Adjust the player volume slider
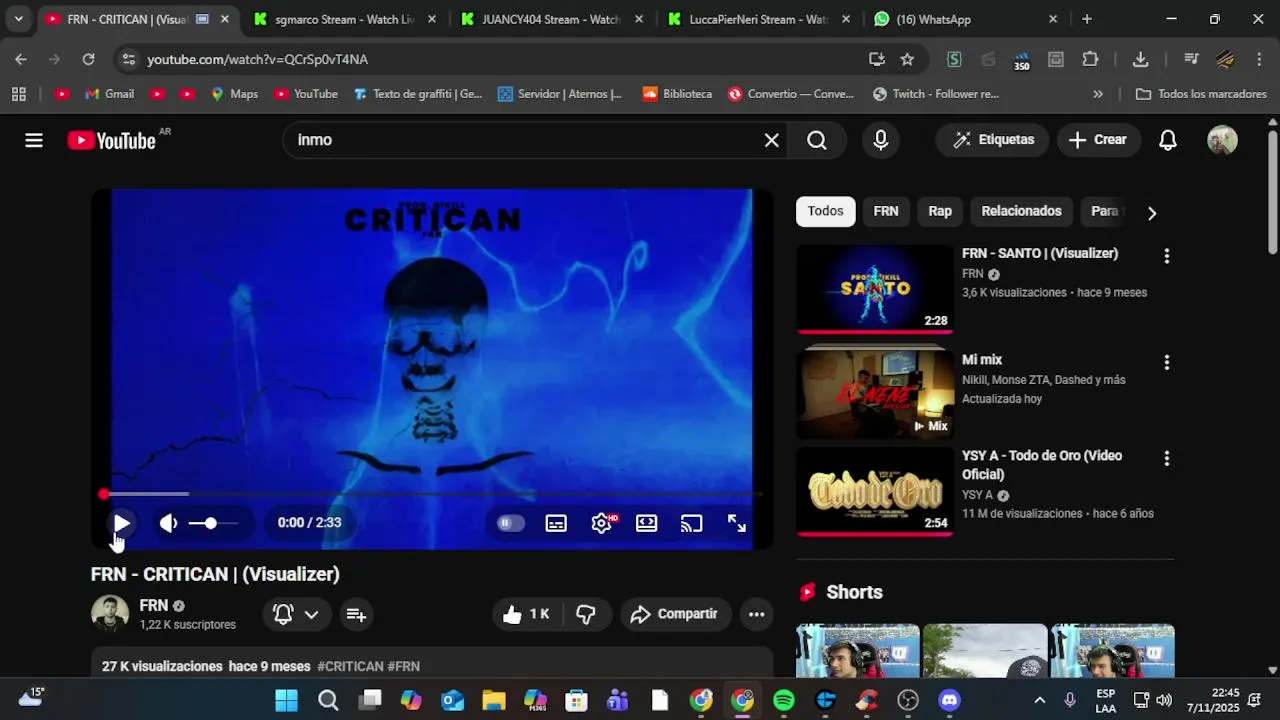Viewport: 1280px width, 720px height. (214, 523)
